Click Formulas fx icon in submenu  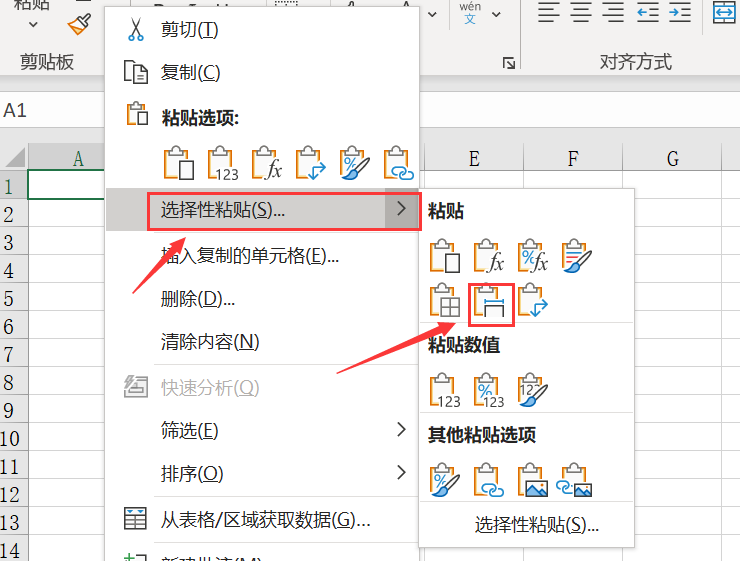click(489, 256)
